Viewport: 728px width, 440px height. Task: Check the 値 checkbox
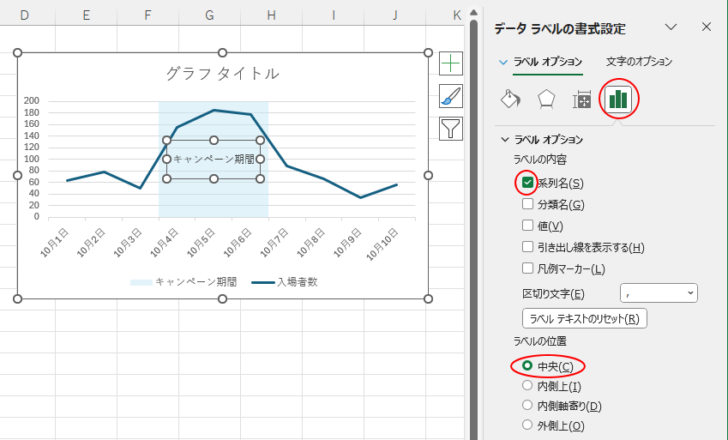(x=527, y=226)
